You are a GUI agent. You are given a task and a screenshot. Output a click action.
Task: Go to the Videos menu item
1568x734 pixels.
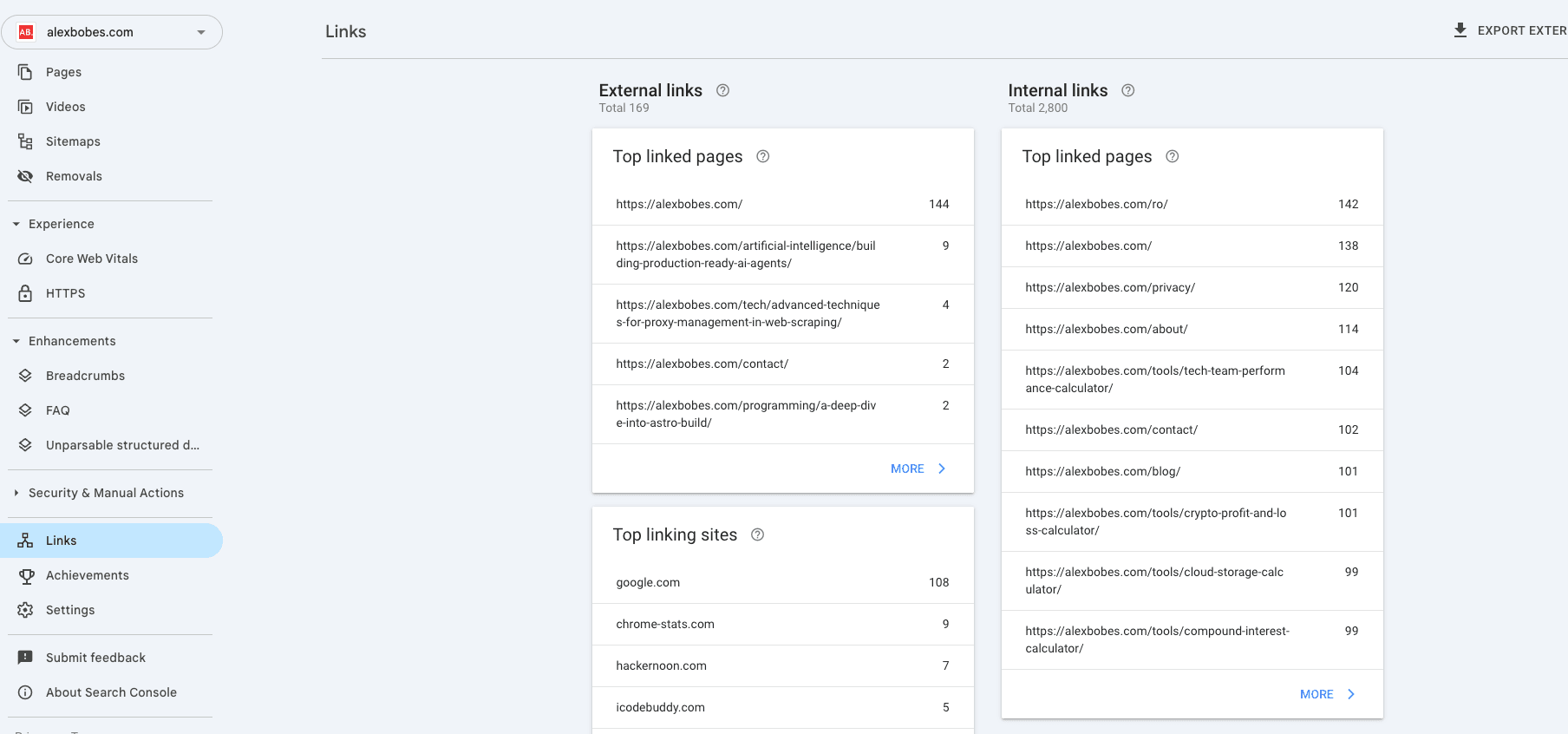pyautogui.click(x=65, y=107)
